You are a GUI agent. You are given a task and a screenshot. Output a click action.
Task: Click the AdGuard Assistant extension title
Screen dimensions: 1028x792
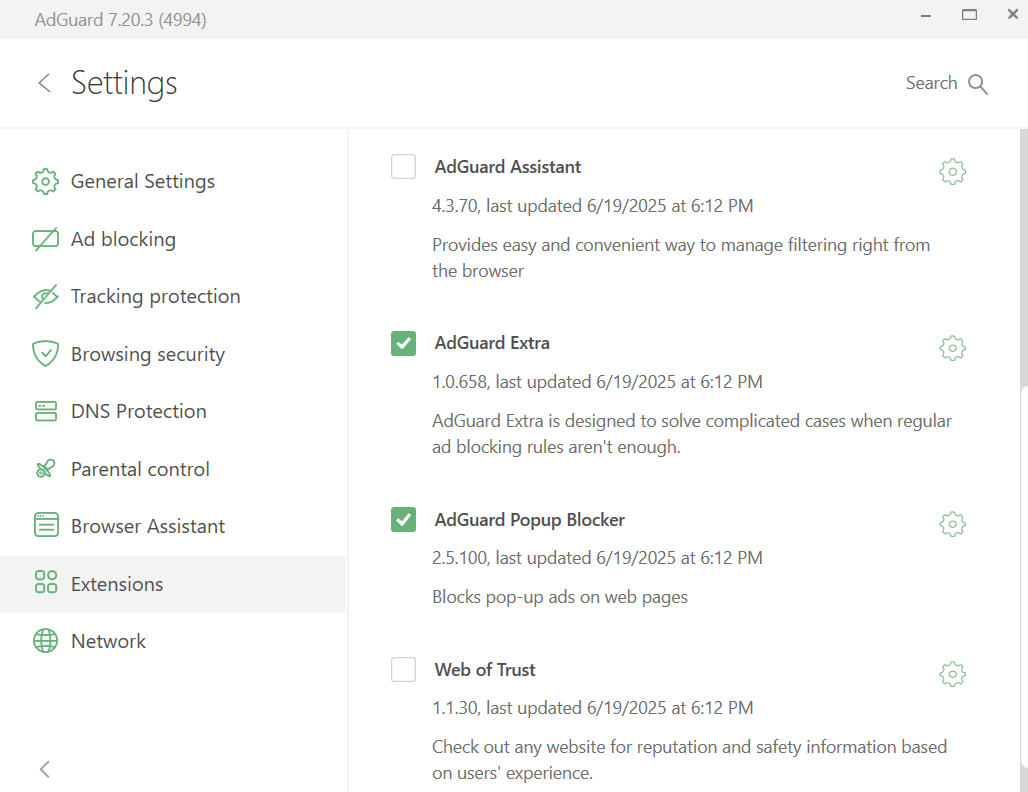point(507,167)
